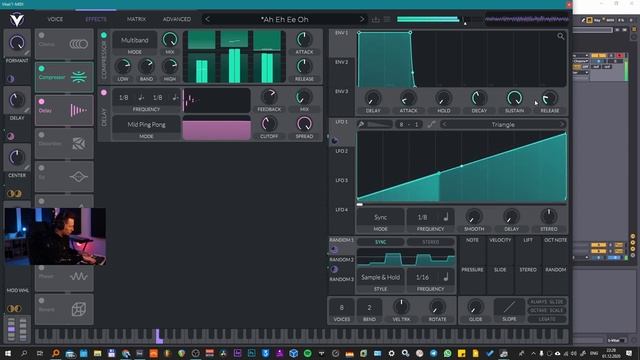Open the LFO 1/8 frequency selector
Viewport: 640px width, 360px height.
(x=422, y=217)
